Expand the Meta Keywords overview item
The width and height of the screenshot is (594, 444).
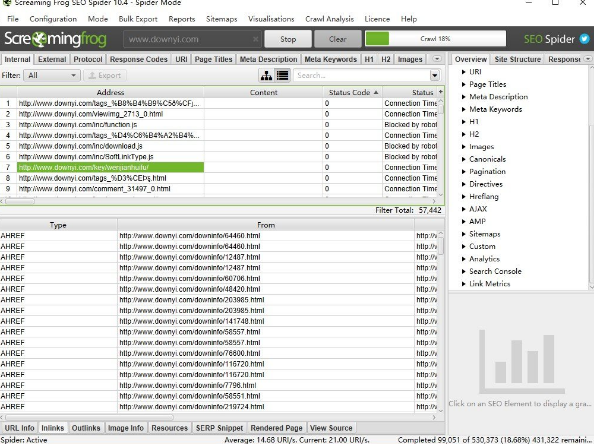[463, 109]
